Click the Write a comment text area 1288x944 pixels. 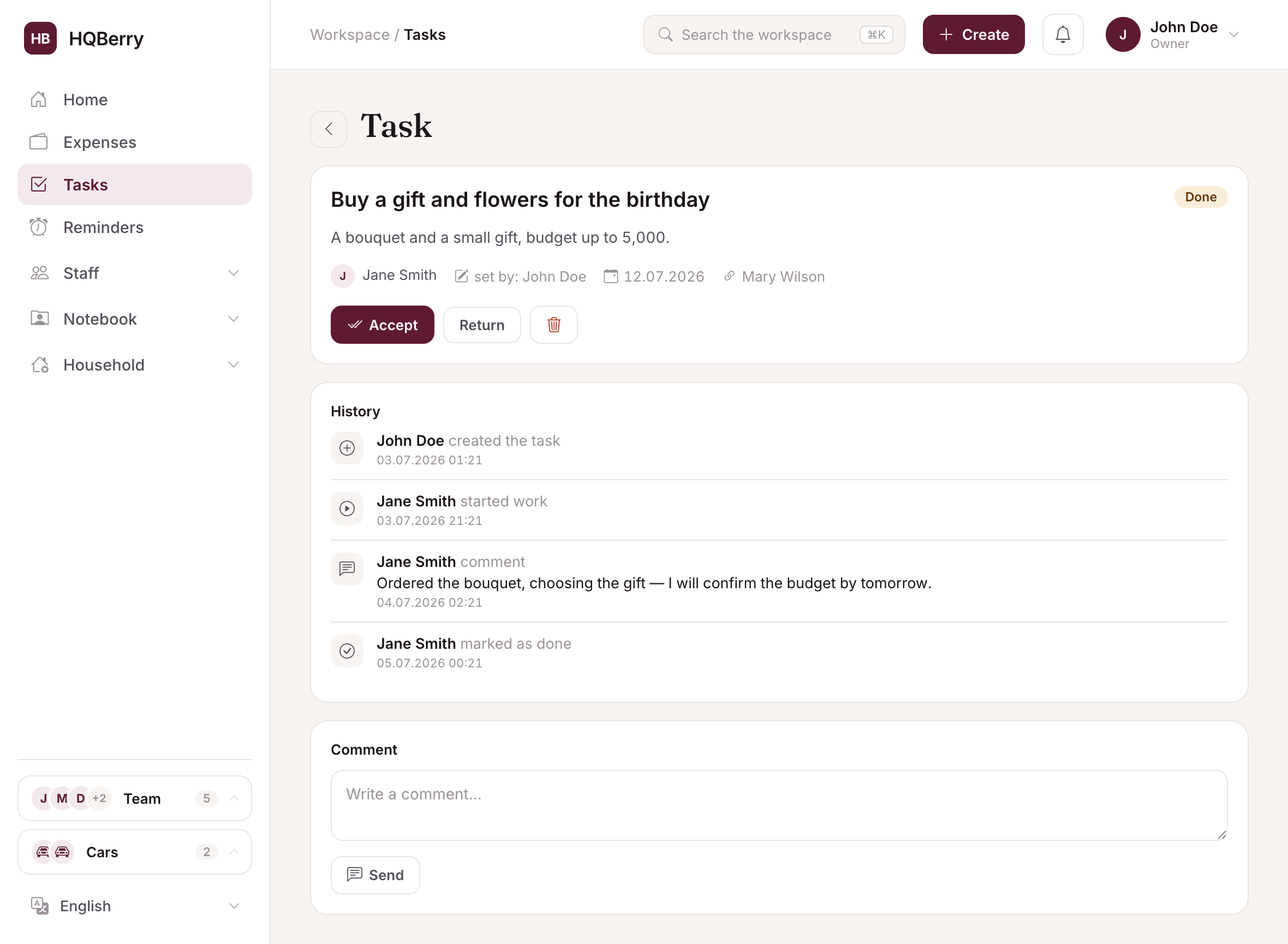tap(779, 805)
